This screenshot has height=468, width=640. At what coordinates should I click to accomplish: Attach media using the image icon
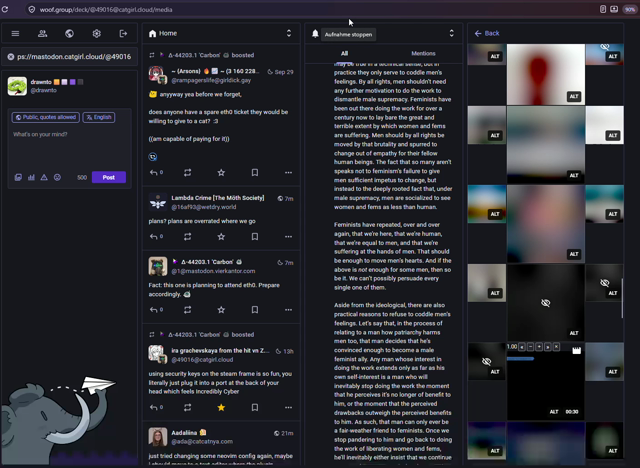pyautogui.click(x=18, y=177)
